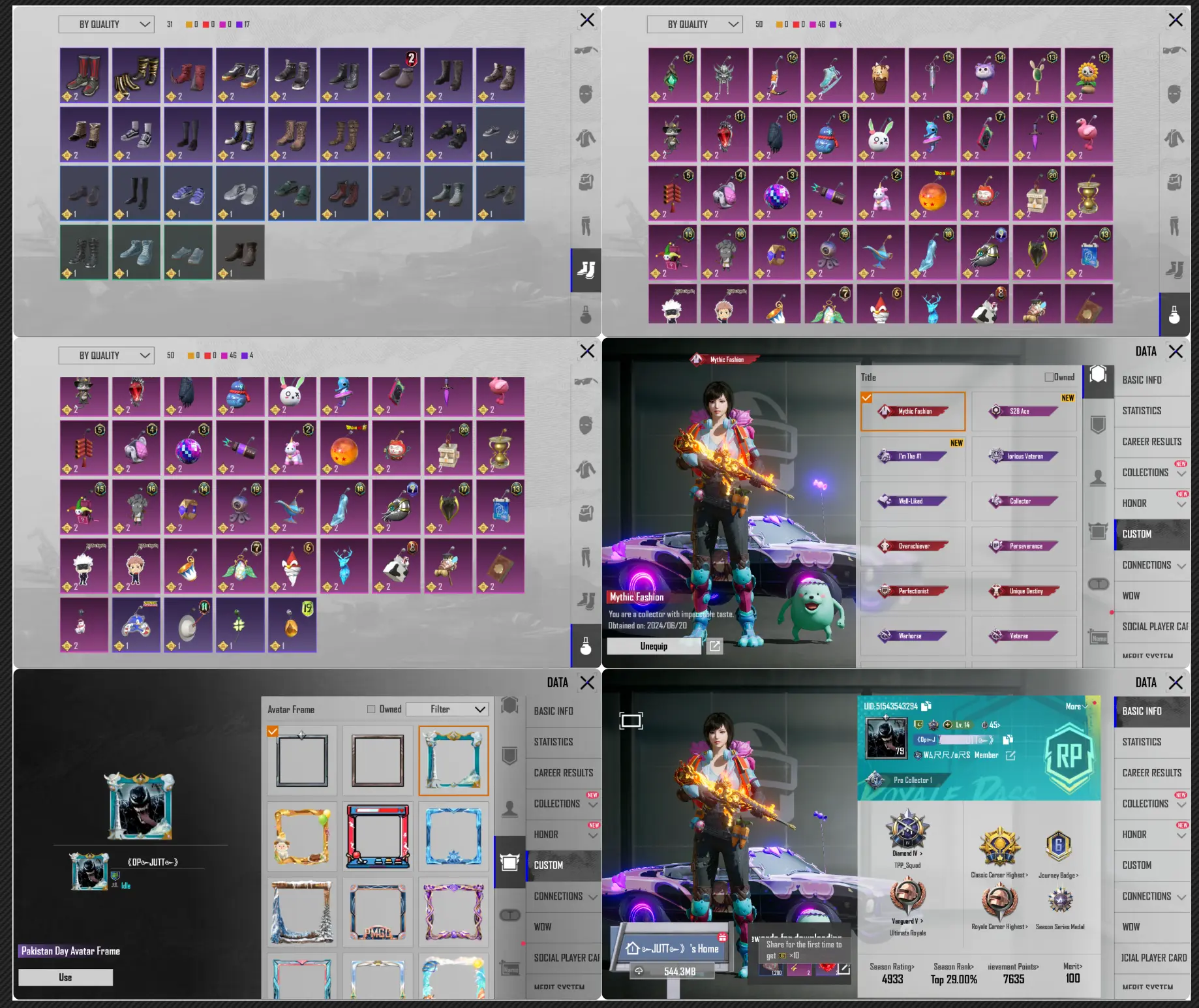Click orange quality counter in middle-left ornaments header

pyautogui.click(x=193, y=356)
